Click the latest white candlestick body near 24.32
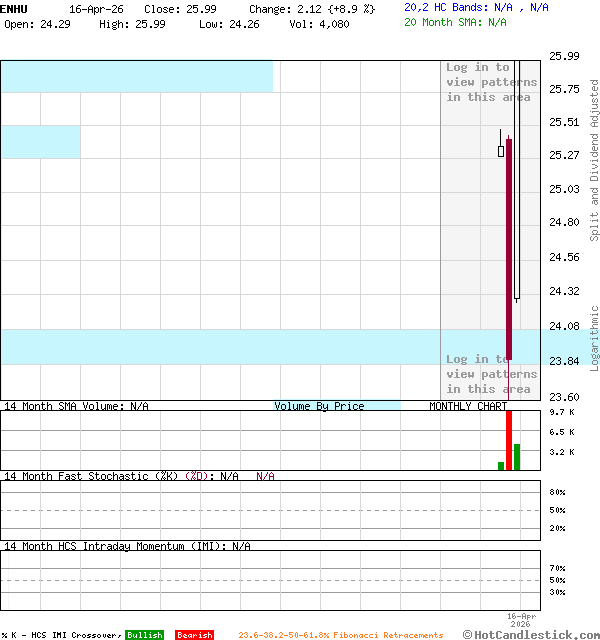 (517, 180)
